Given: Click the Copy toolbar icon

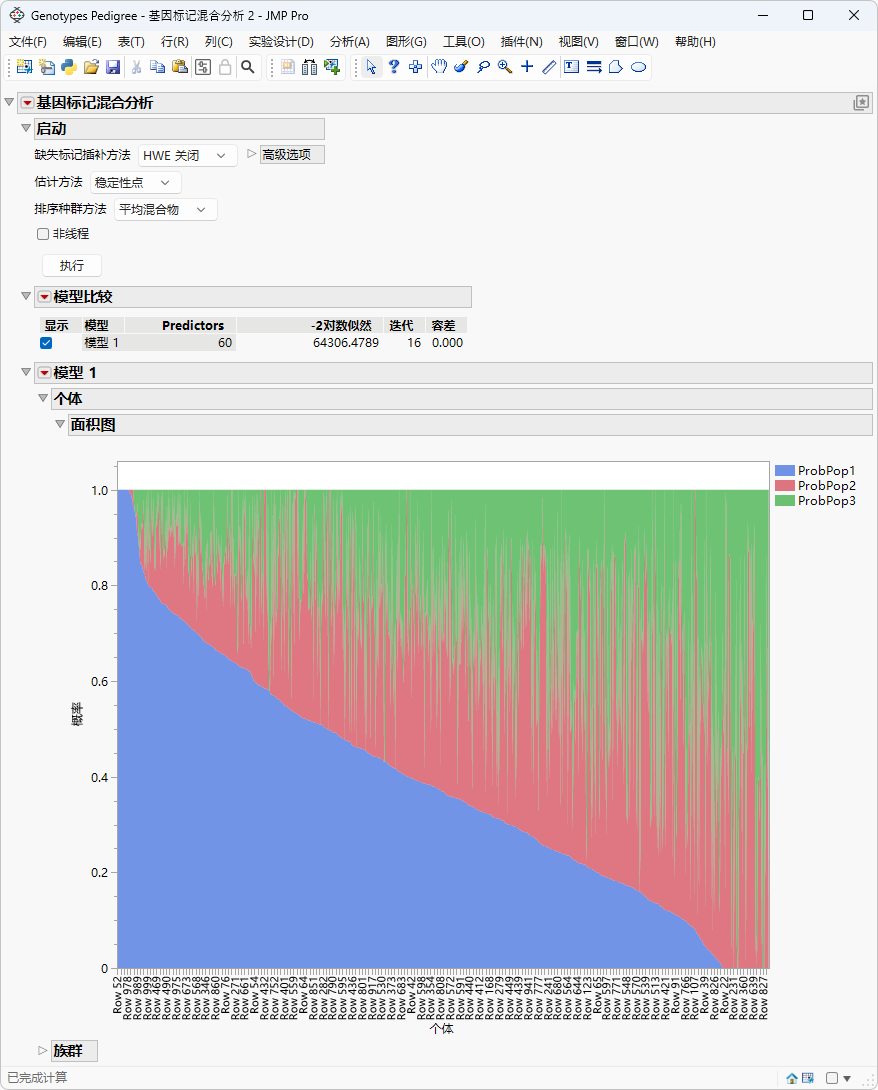Looking at the screenshot, I should pyautogui.click(x=158, y=67).
